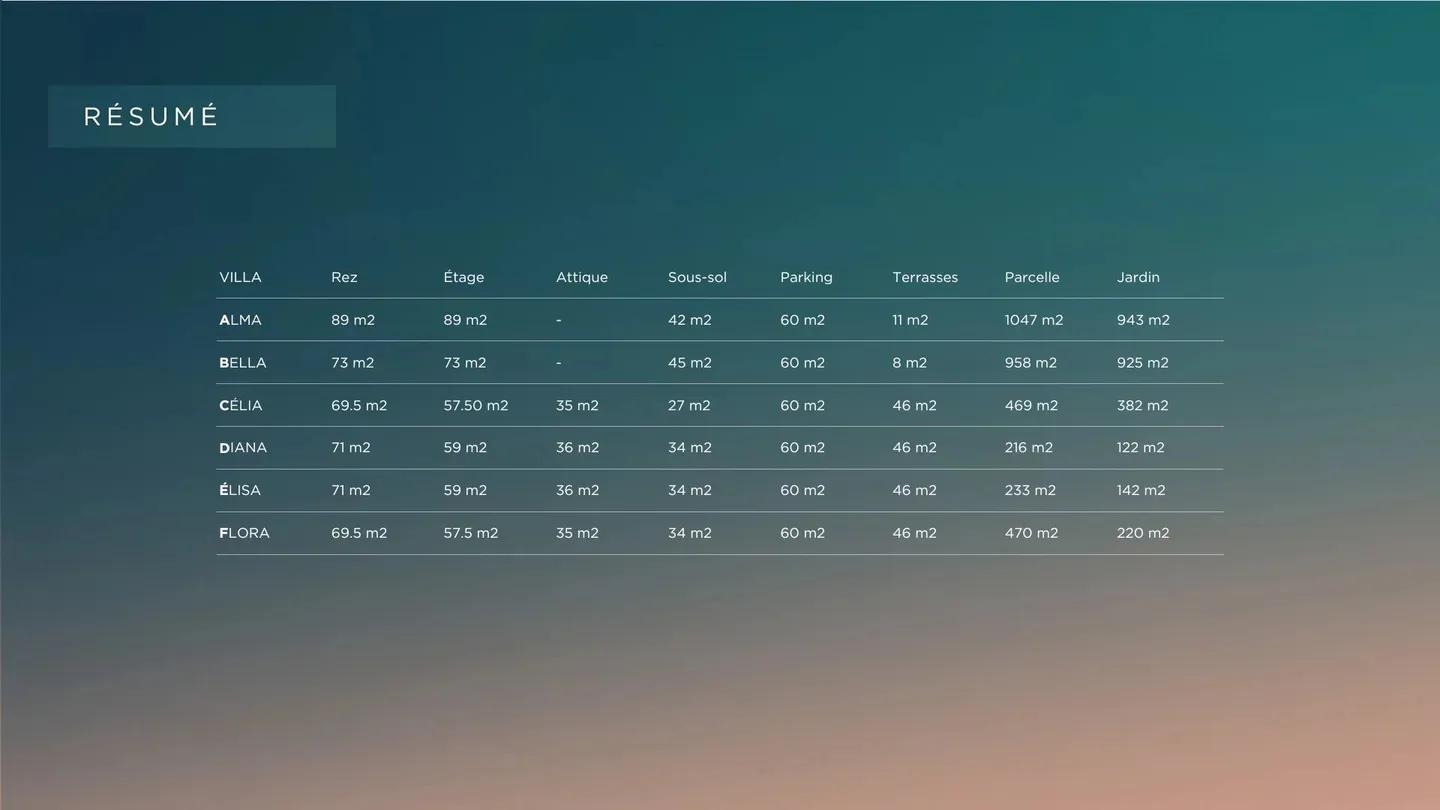Select the Attique column header

[582, 277]
